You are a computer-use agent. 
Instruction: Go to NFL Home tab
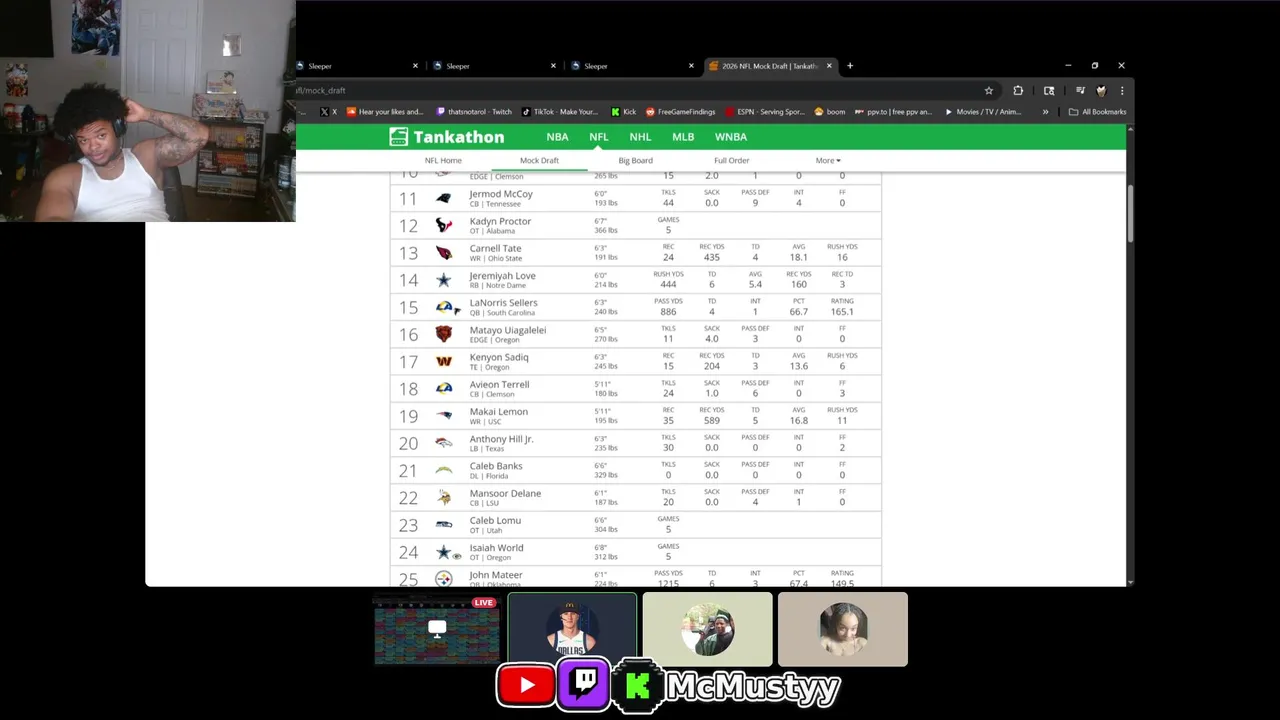(x=443, y=161)
